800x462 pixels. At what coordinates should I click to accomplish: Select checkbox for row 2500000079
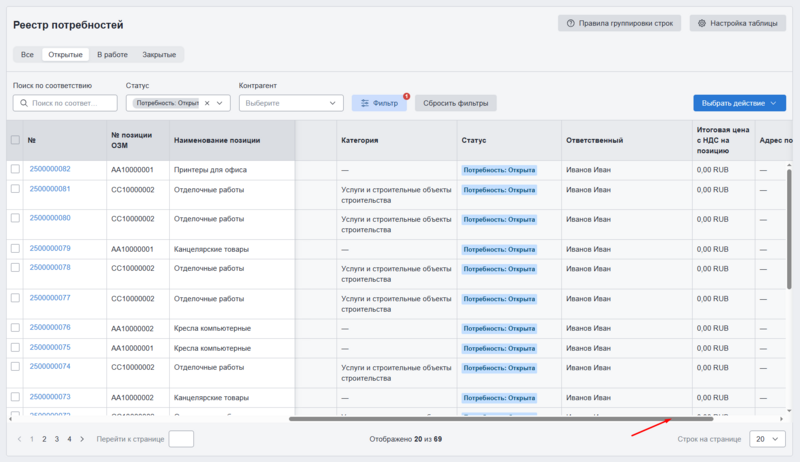[x=15, y=248]
